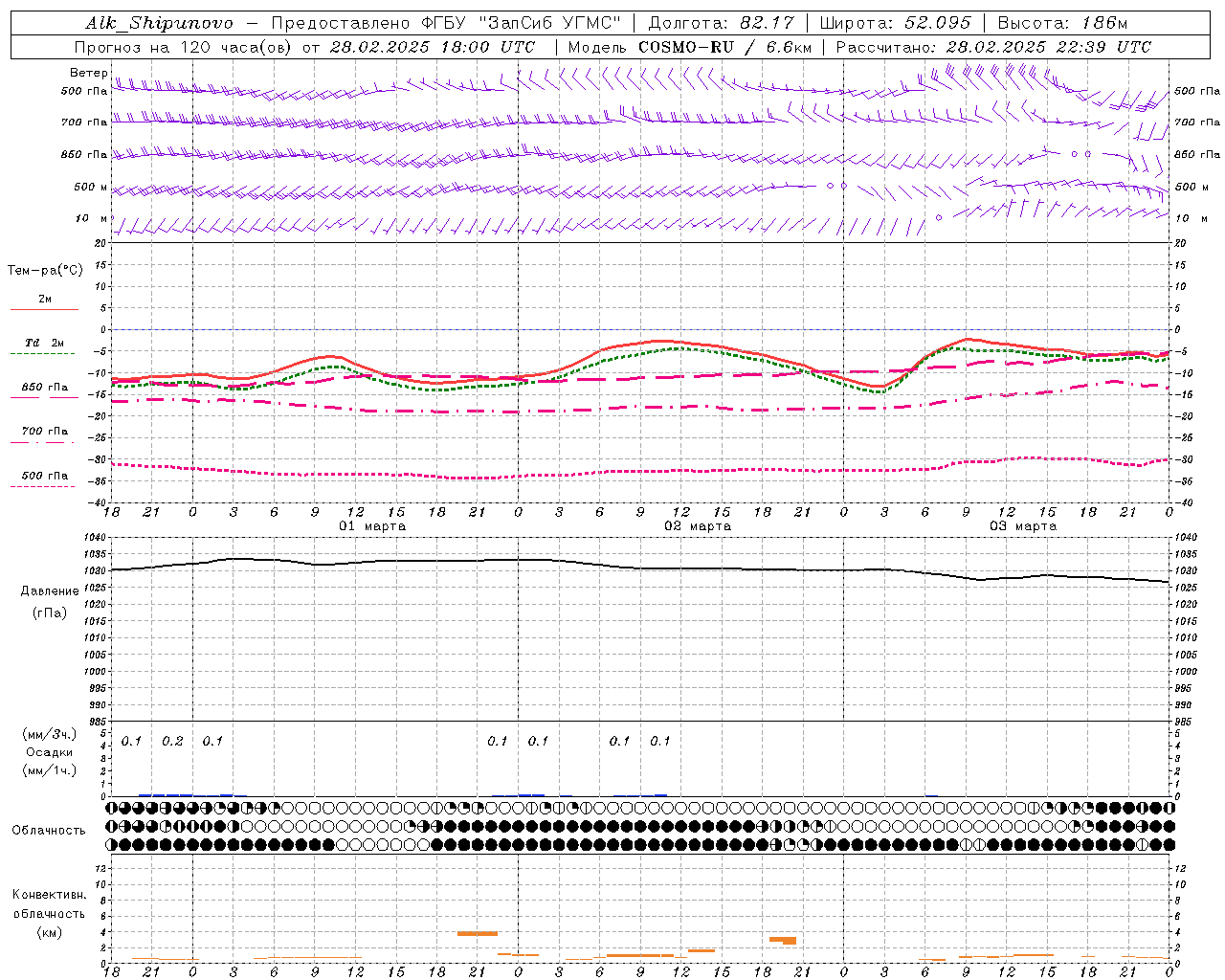Click the 'Давление' pressure chart label

(x=50, y=590)
